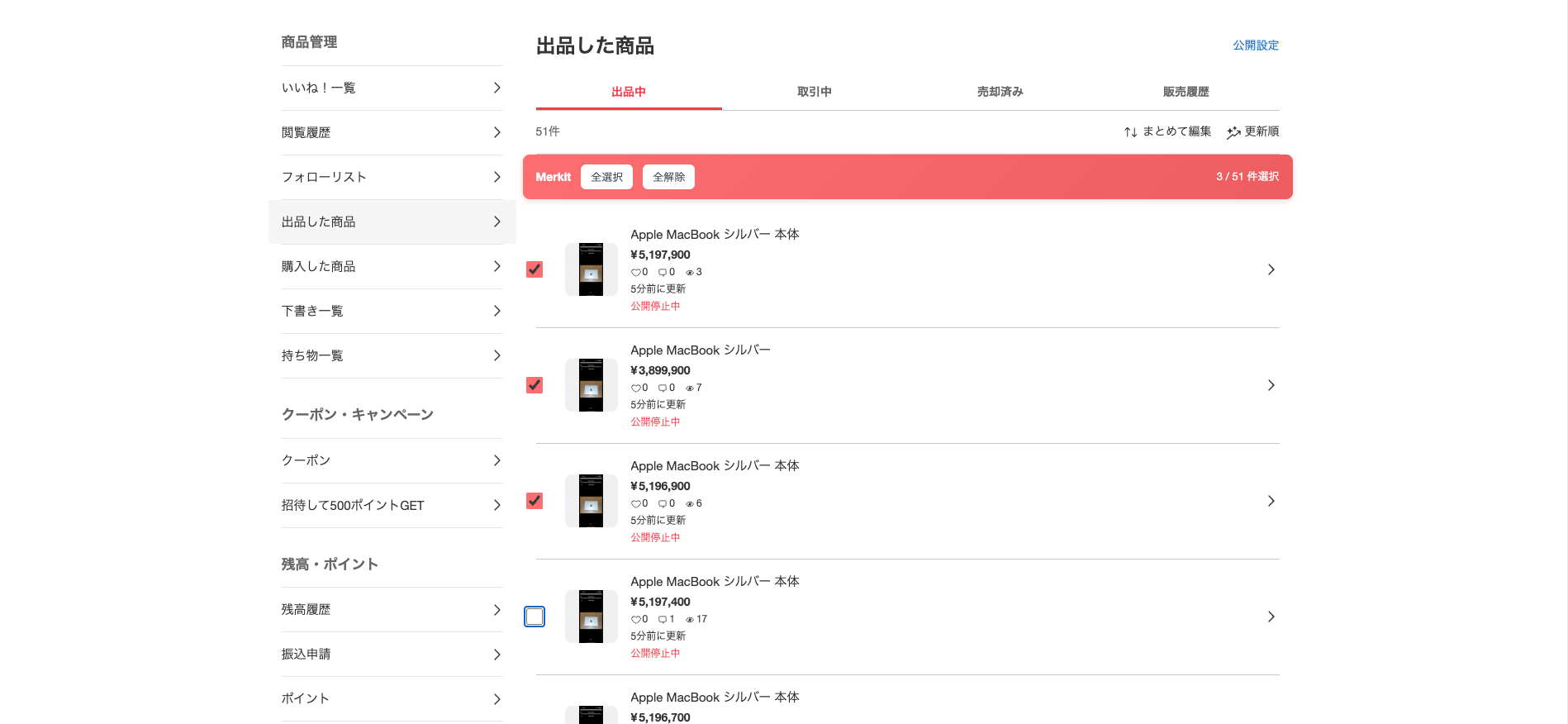The image size is (1568, 724).
Task: Uncheck the first Apple MacBook listing checkbox
Action: 535,269
